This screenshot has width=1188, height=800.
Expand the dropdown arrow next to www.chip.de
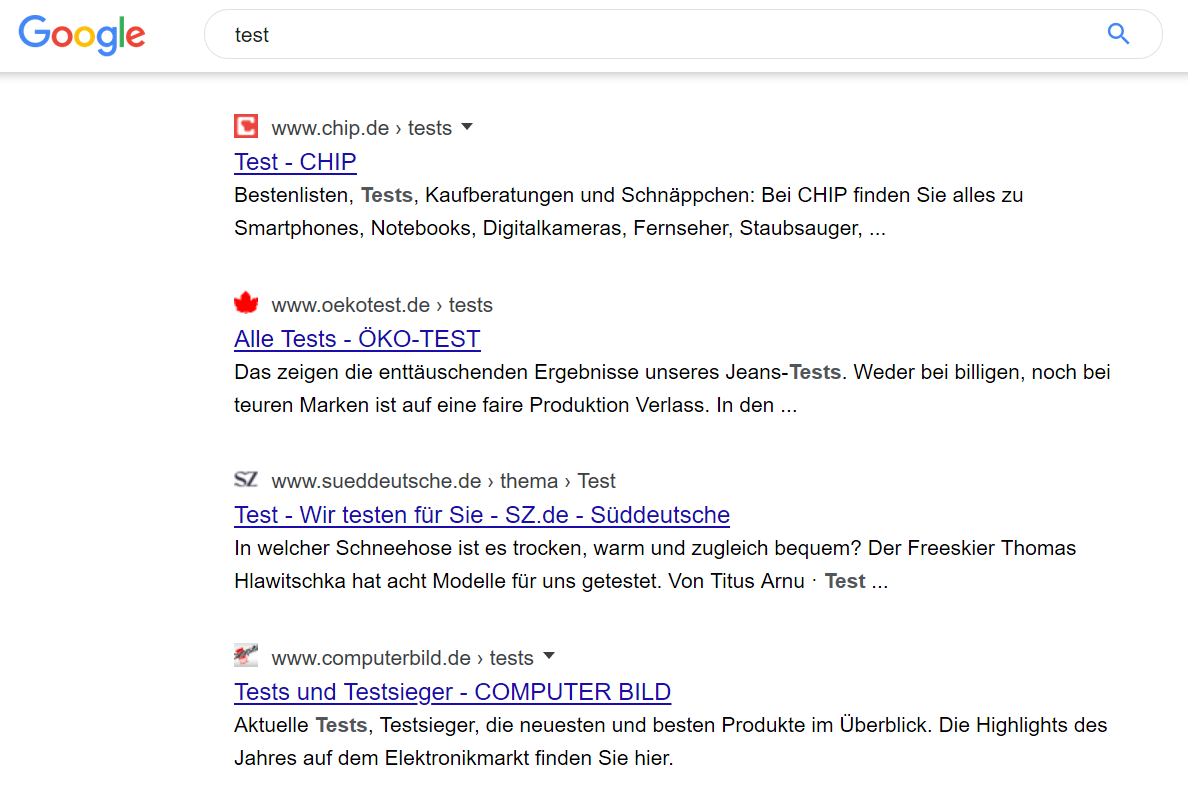467,127
